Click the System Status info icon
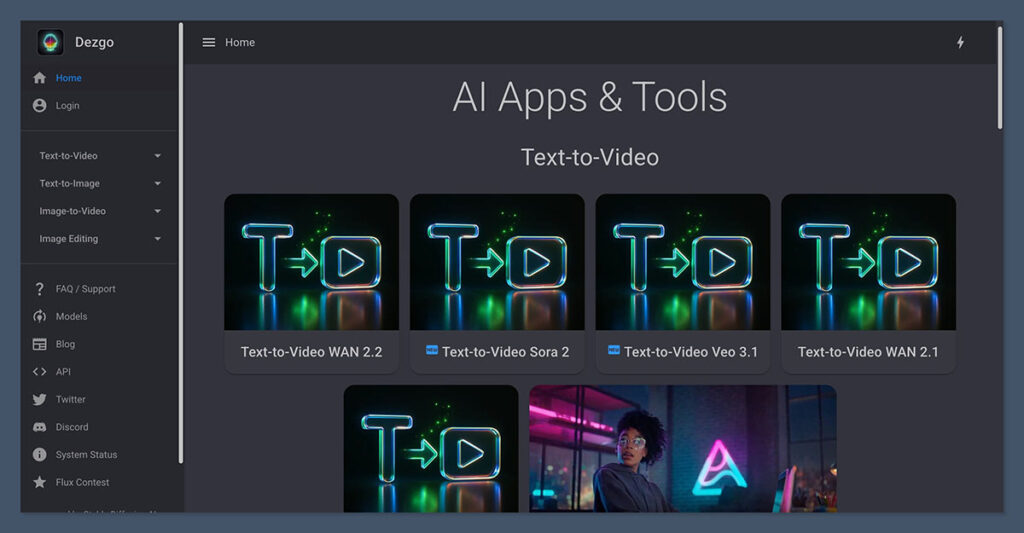Image resolution: width=1024 pixels, height=533 pixels. [40, 455]
